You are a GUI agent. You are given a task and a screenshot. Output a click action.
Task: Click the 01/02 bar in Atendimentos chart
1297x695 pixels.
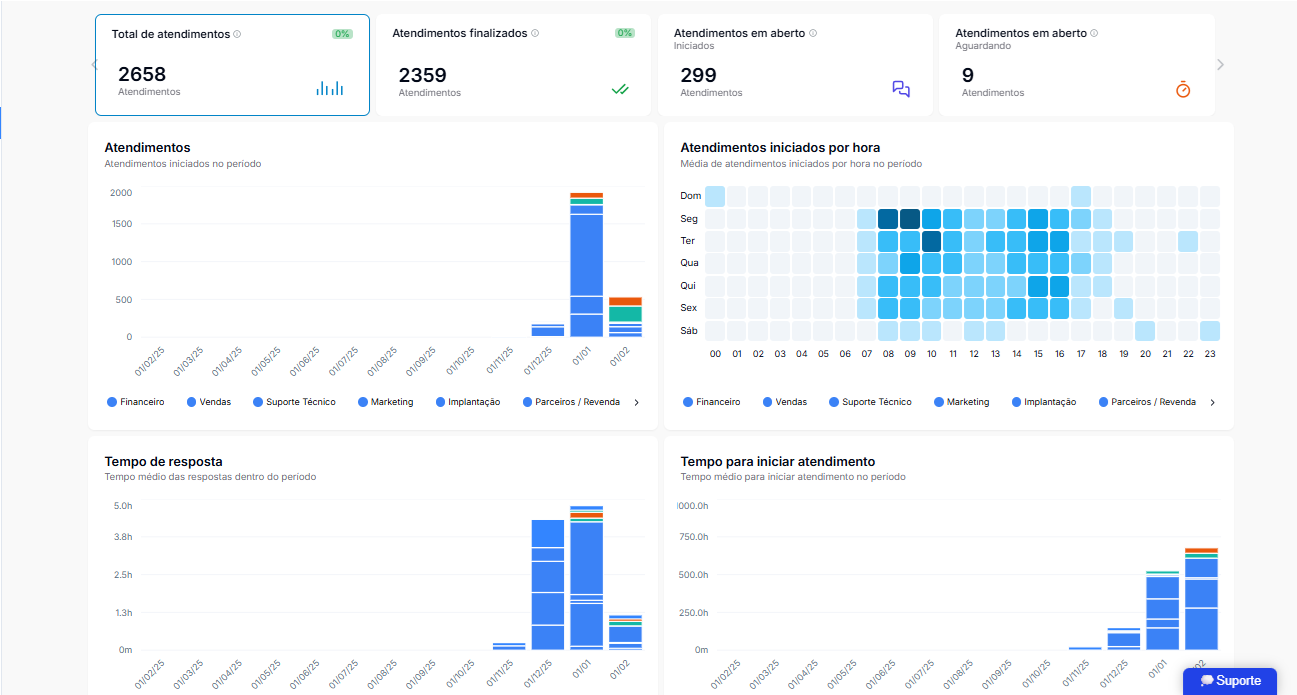pos(625,317)
